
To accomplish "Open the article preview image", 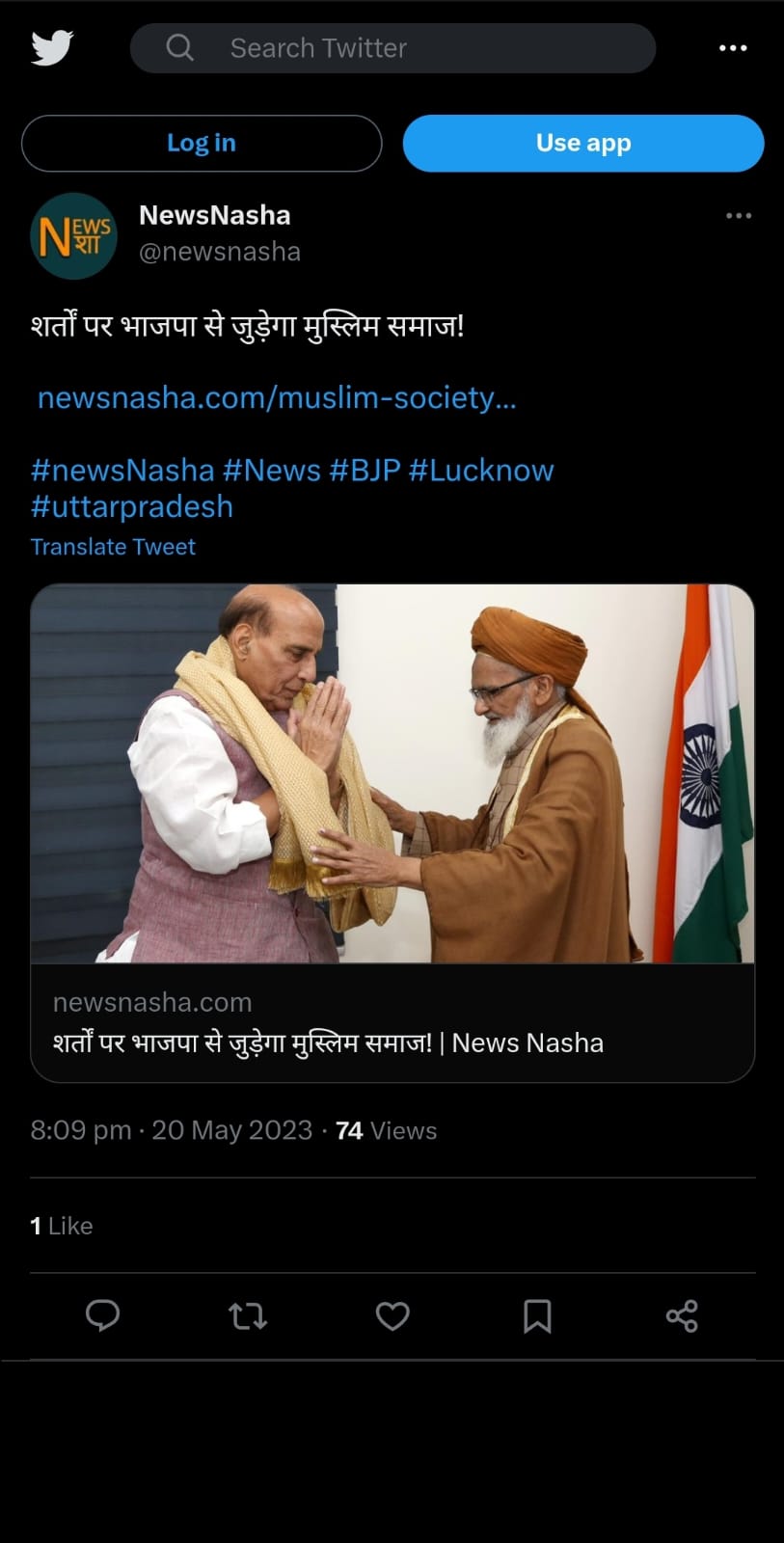I will (x=392, y=773).
